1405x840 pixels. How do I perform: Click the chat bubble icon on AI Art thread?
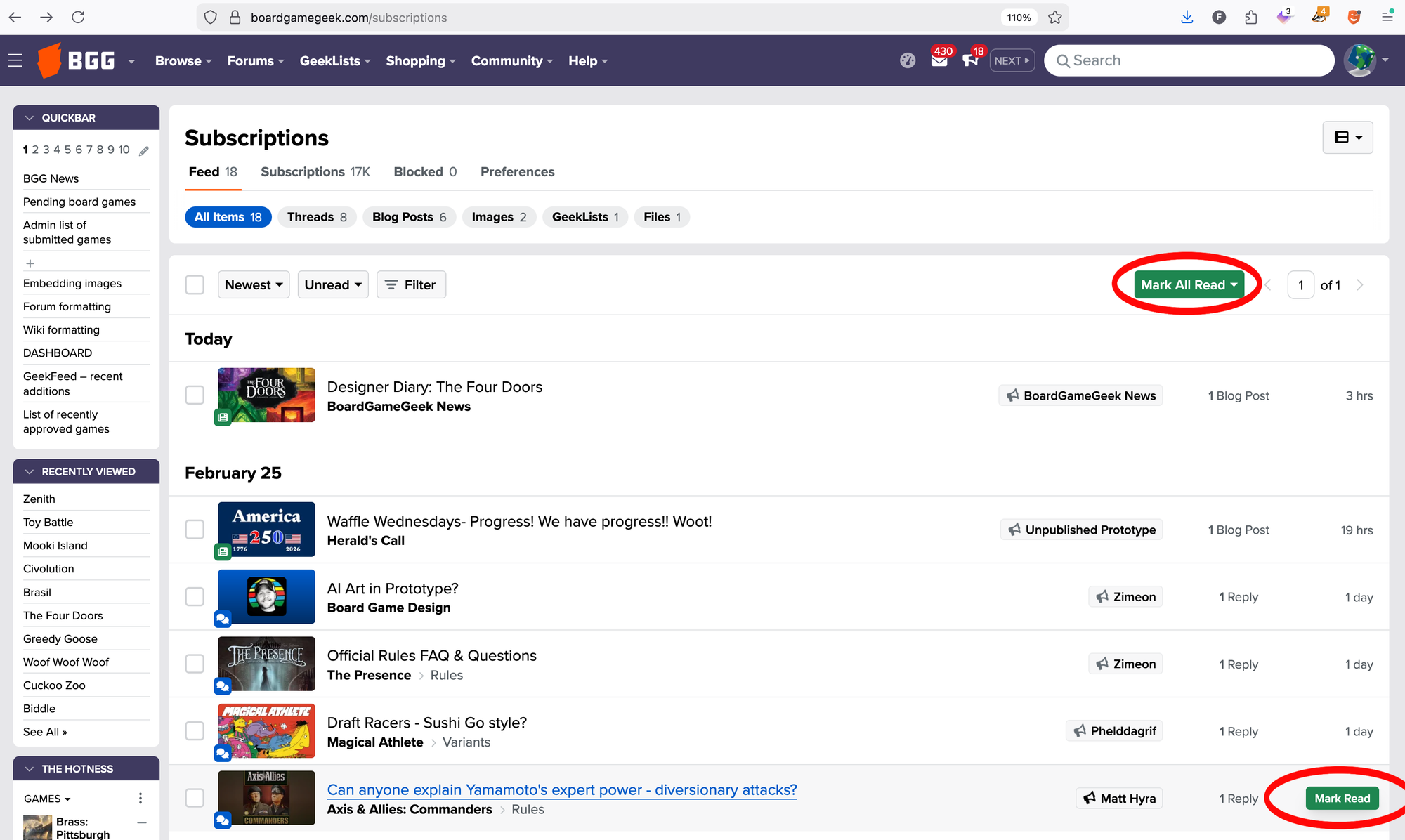223,619
